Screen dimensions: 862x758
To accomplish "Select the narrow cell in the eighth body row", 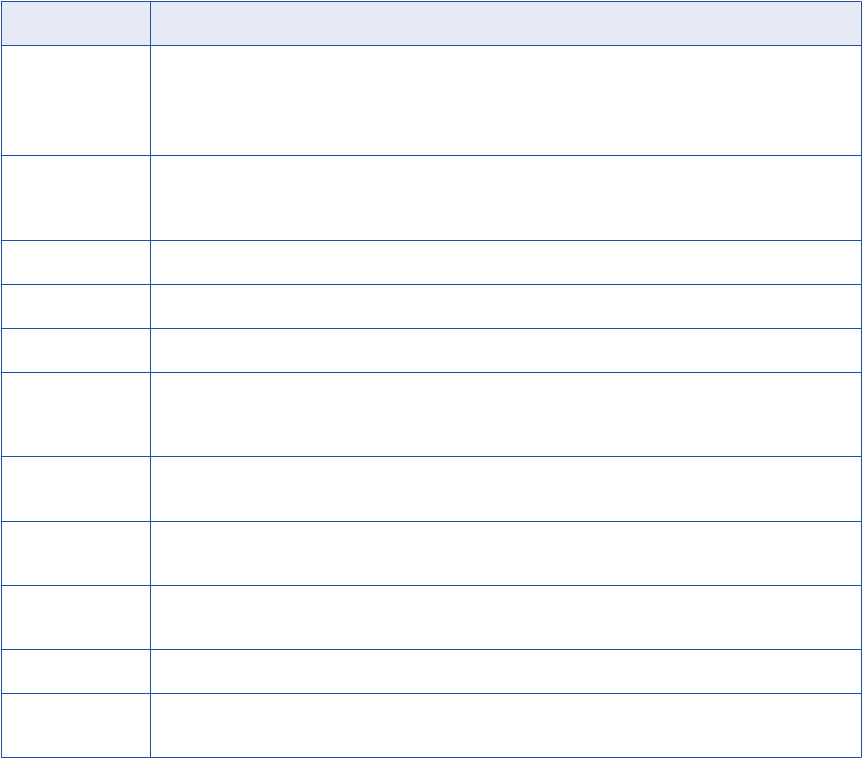I will [75, 553].
